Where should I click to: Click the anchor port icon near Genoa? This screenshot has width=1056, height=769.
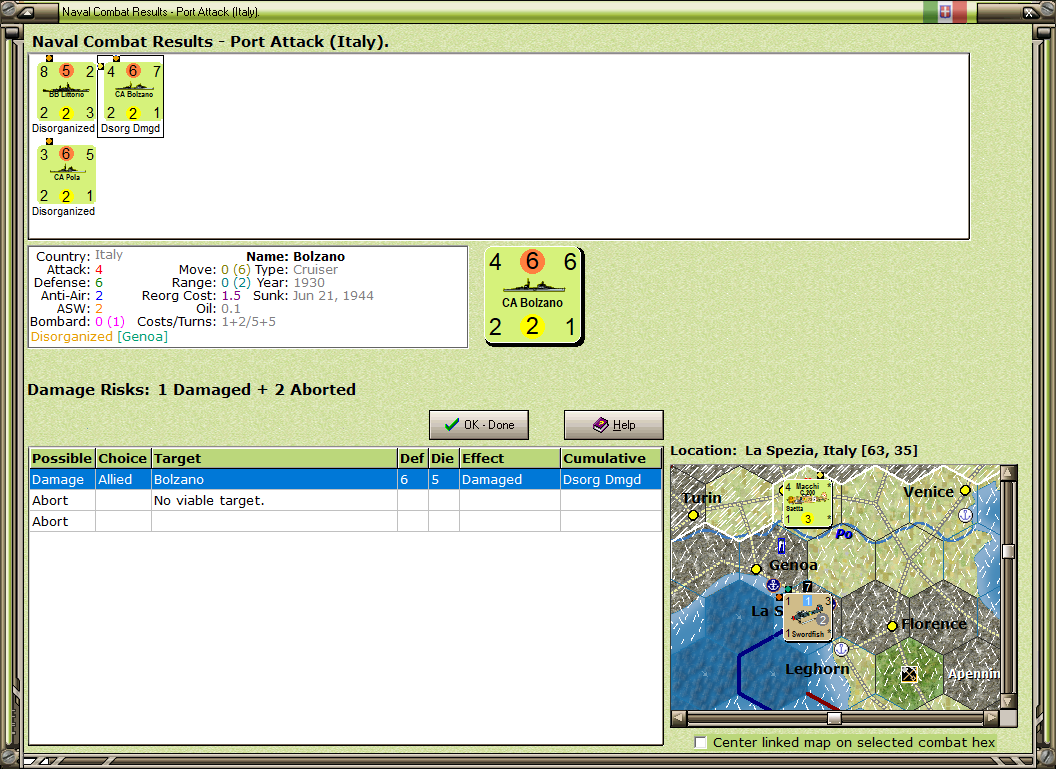click(774, 585)
